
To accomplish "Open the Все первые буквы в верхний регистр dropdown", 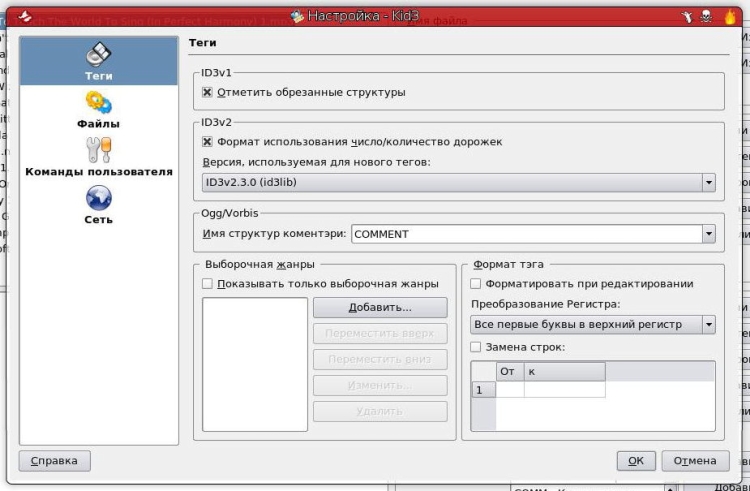I will coord(593,324).
